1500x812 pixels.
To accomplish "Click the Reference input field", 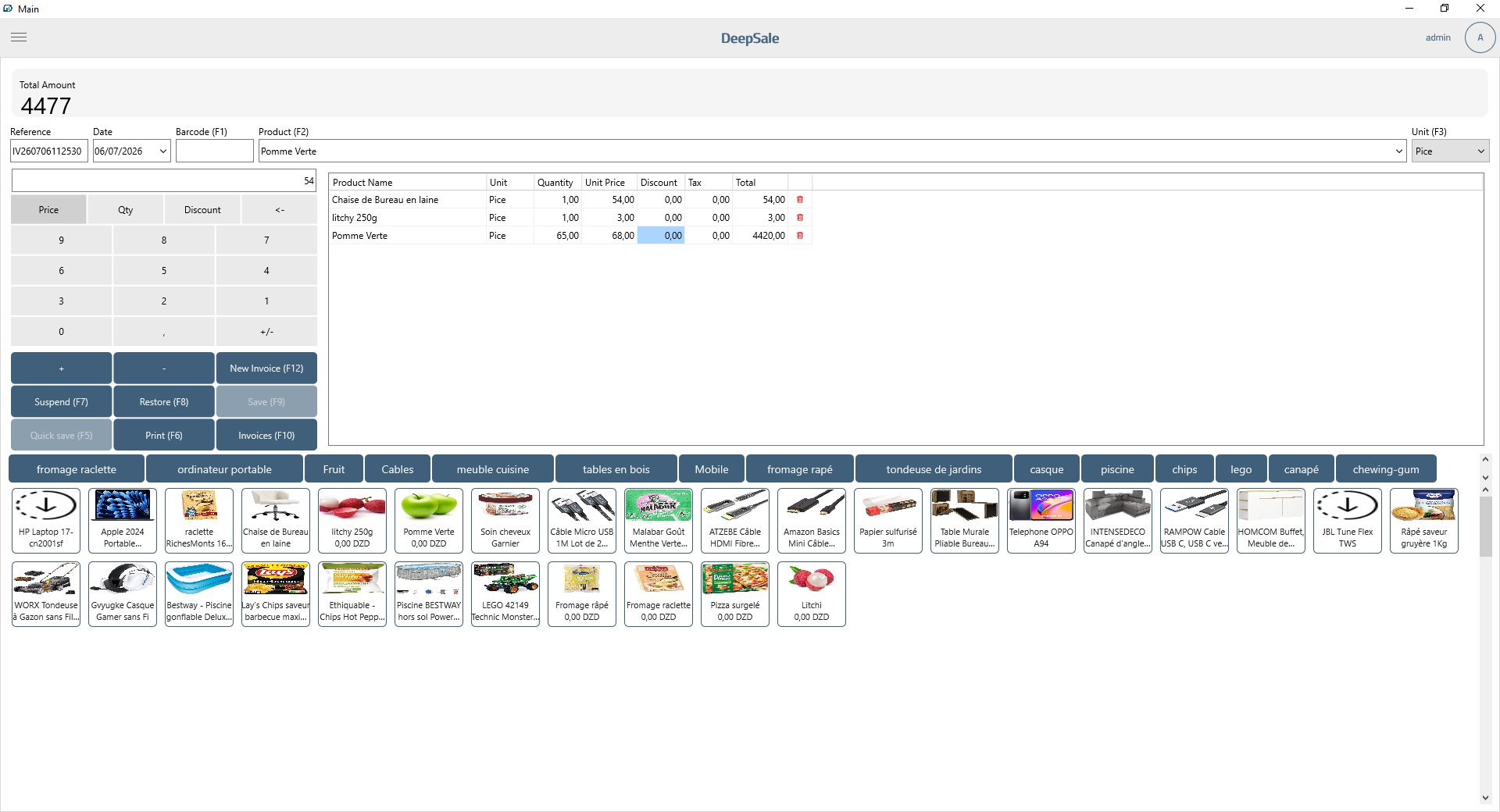I will (49, 151).
